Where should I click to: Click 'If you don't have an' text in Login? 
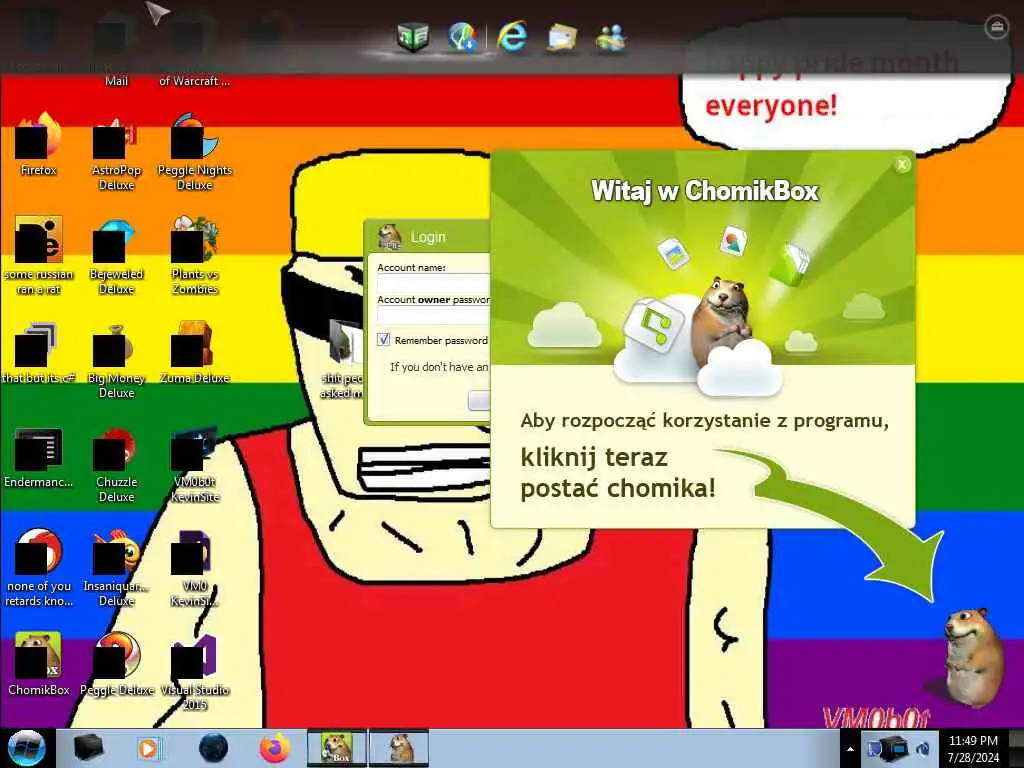click(439, 367)
